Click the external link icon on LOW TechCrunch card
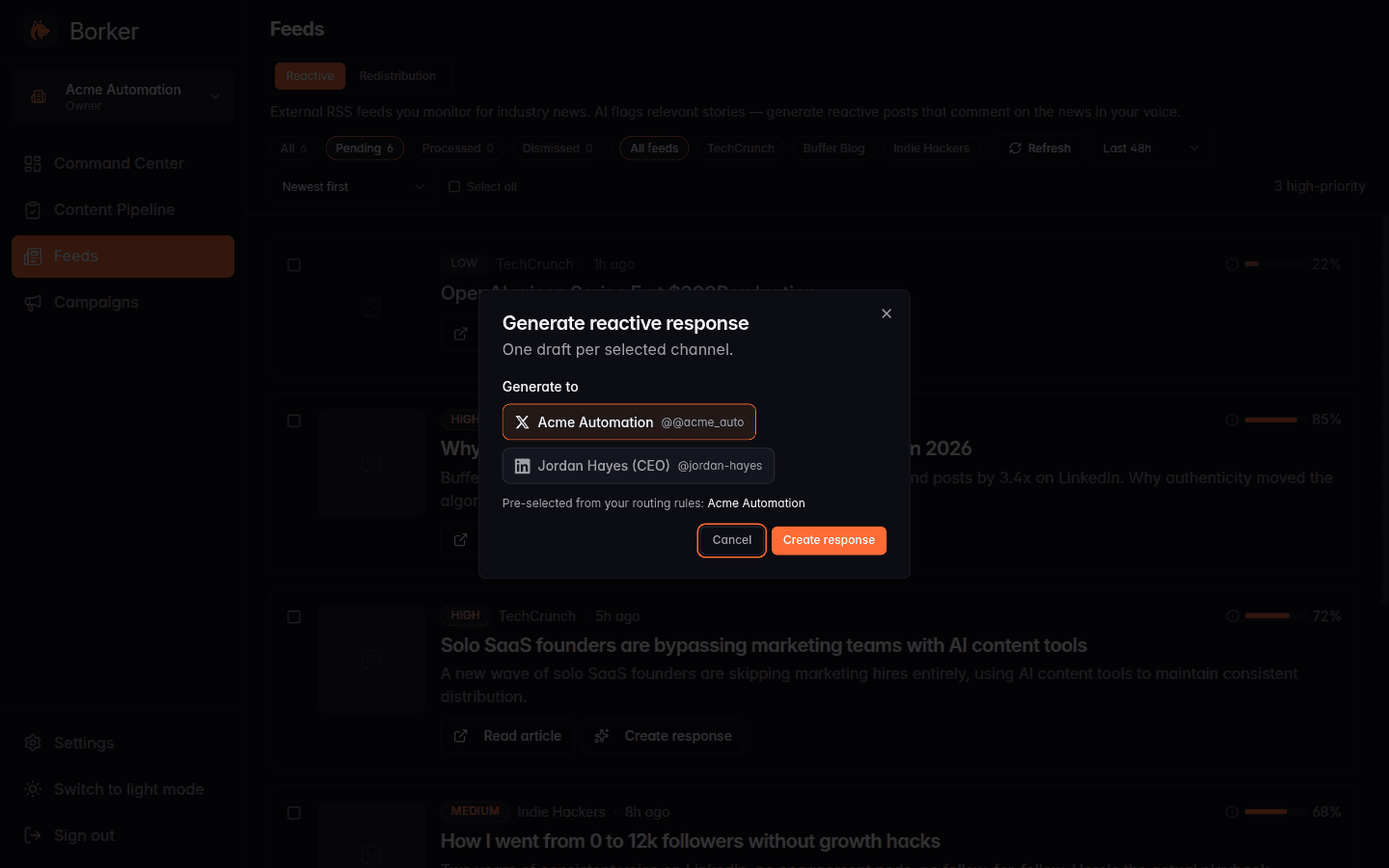Image resolution: width=1389 pixels, height=868 pixels. (x=461, y=334)
